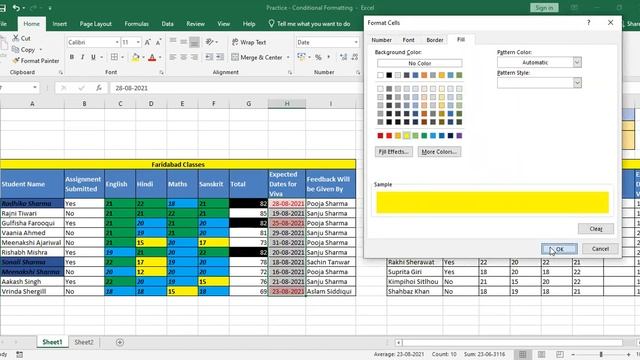Viewport: 640px width, 360px height.
Task: Open Merge & Center dropdown arrow
Action: tap(288, 58)
